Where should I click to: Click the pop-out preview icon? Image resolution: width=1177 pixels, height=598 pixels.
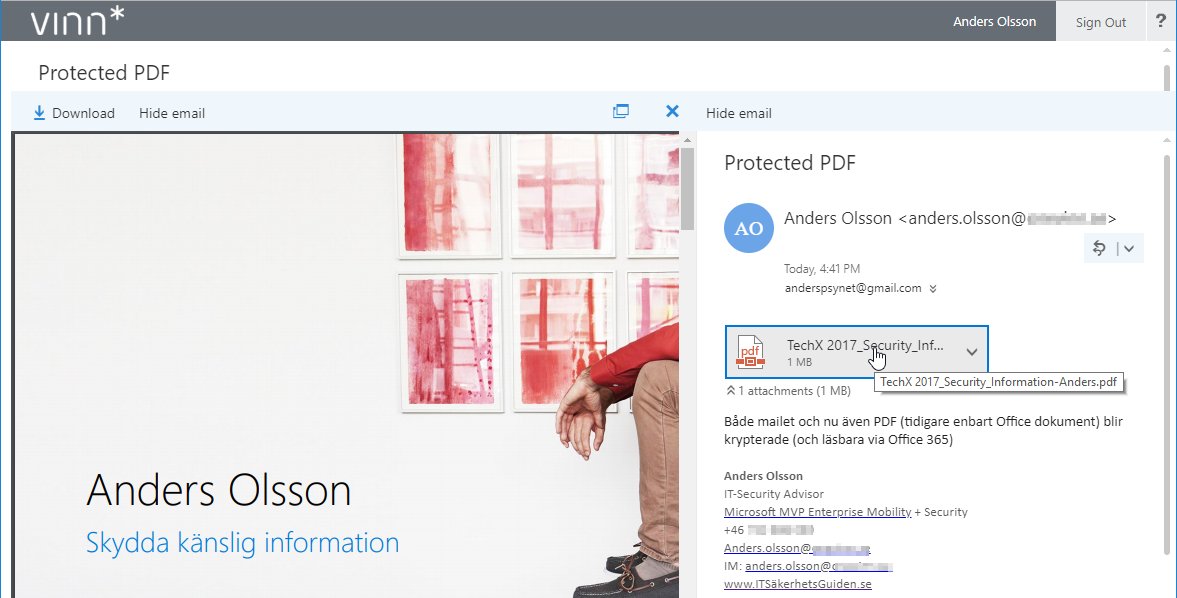pyautogui.click(x=621, y=111)
